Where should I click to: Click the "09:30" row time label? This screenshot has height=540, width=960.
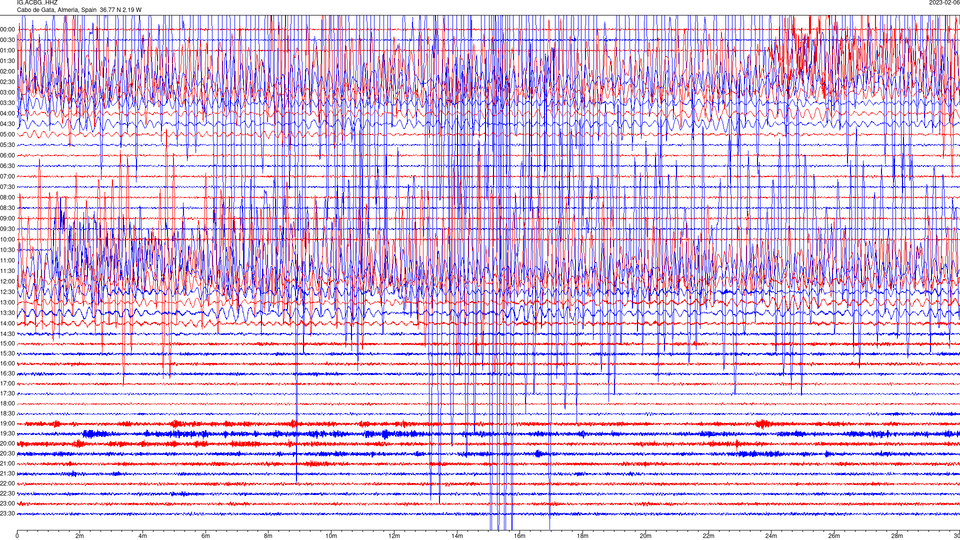[x=7, y=229]
